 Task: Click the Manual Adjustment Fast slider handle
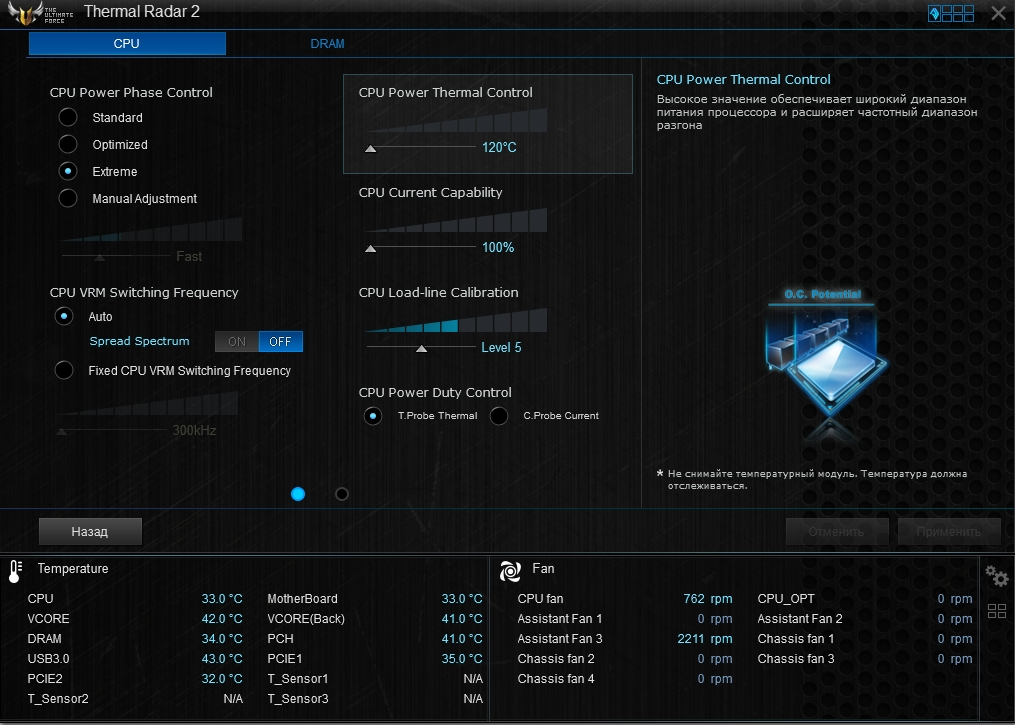click(x=100, y=258)
